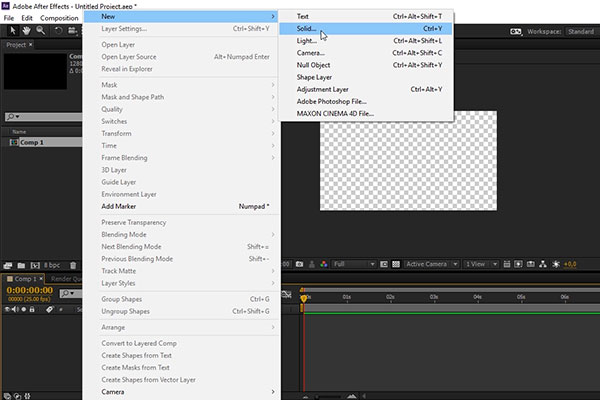The image size is (600, 400).
Task: Open the composition flowchart icon
Action: [543, 264]
